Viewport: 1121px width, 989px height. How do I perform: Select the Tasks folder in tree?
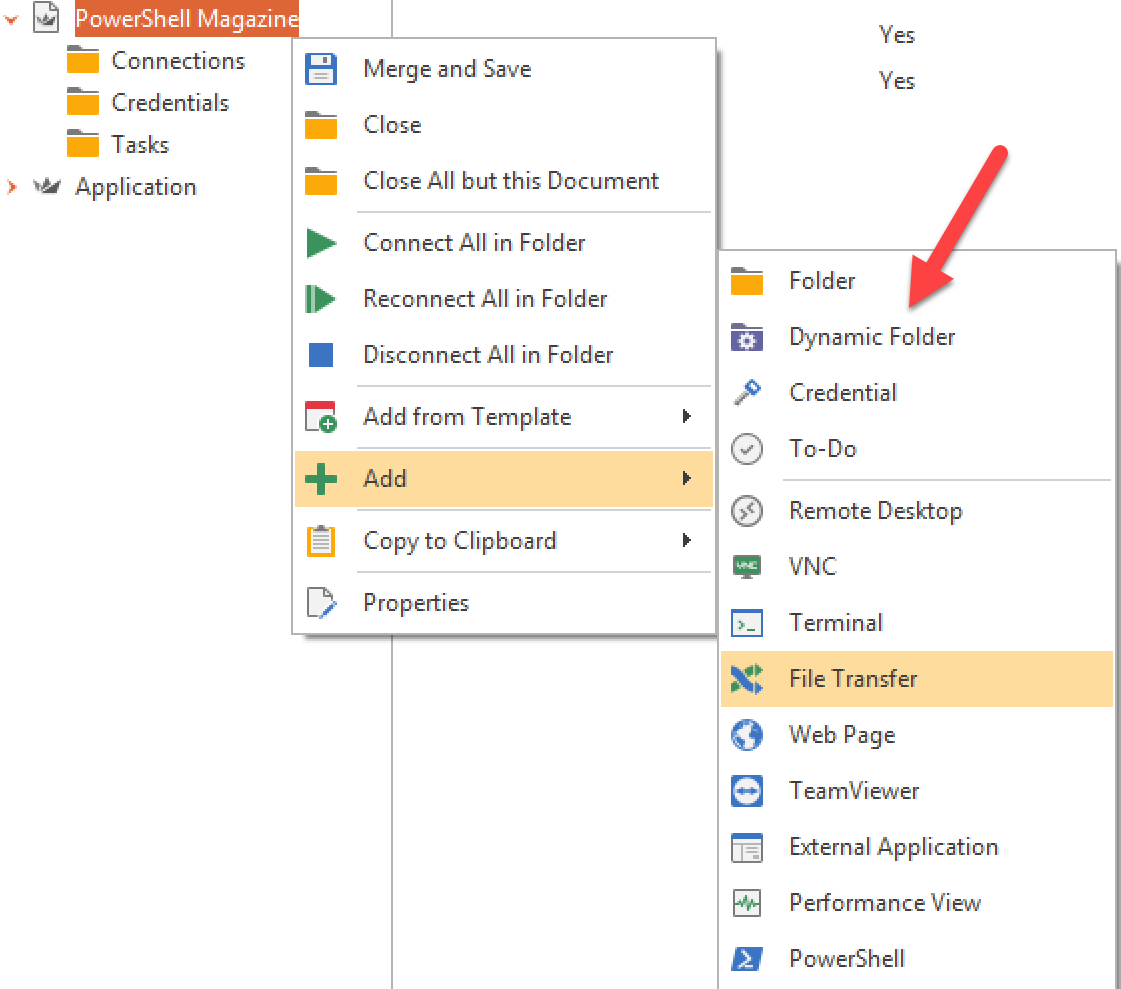click(x=139, y=145)
